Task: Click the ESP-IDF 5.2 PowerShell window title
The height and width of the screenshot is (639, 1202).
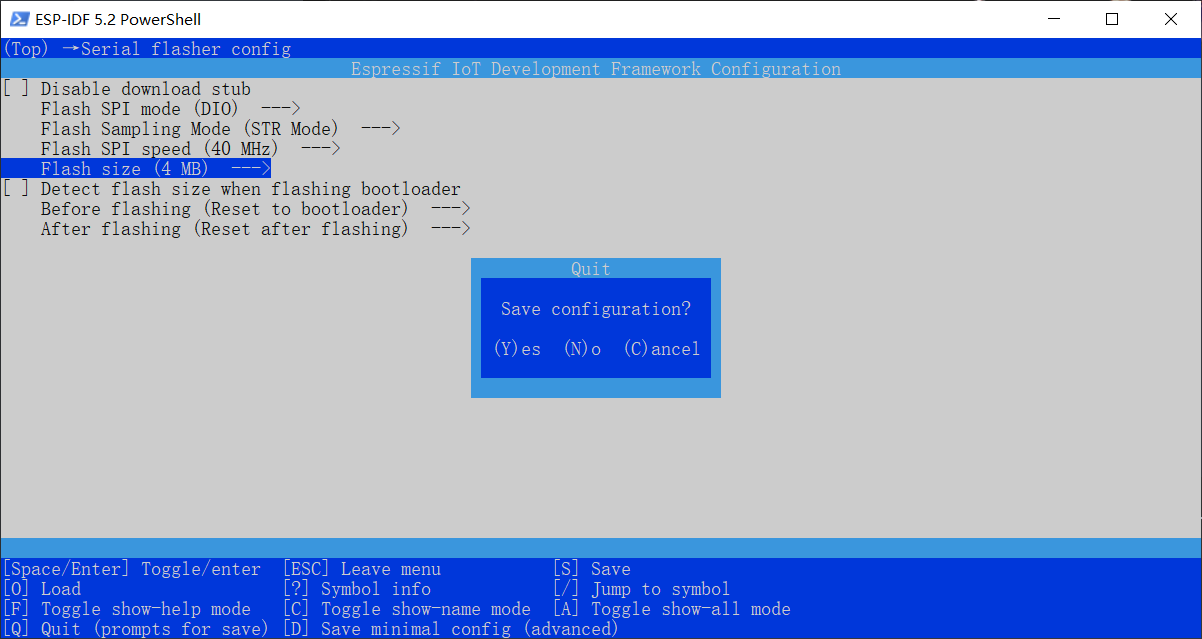Action: tap(118, 19)
